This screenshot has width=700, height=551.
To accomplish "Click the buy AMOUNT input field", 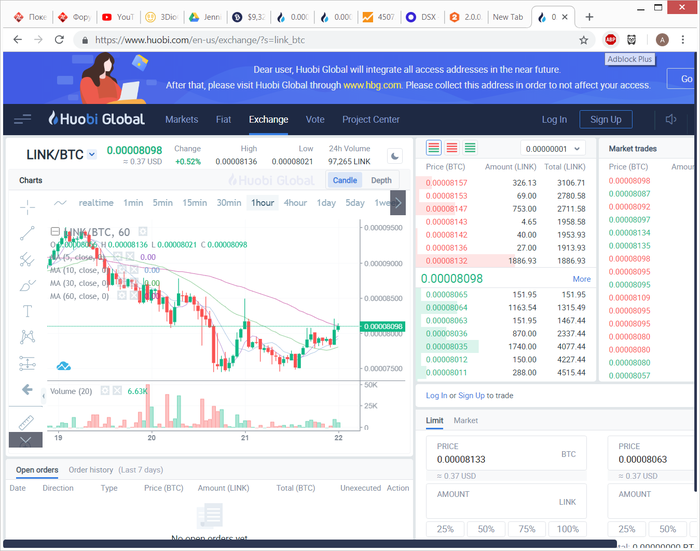I will point(506,501).
